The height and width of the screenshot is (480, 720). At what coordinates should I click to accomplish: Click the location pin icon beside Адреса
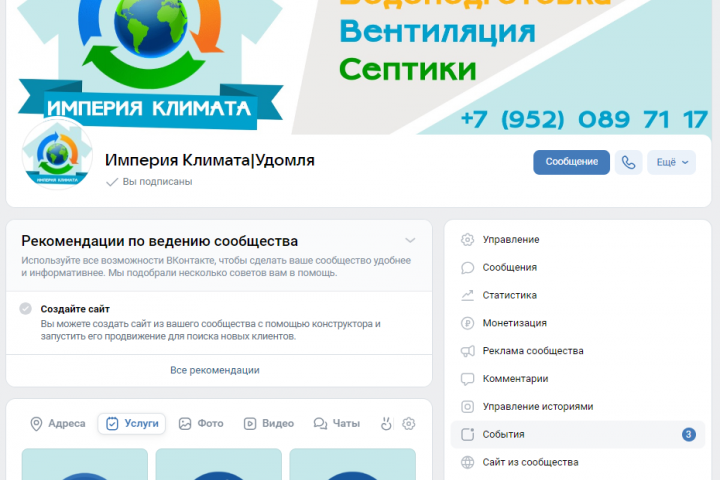click(36, 424)
